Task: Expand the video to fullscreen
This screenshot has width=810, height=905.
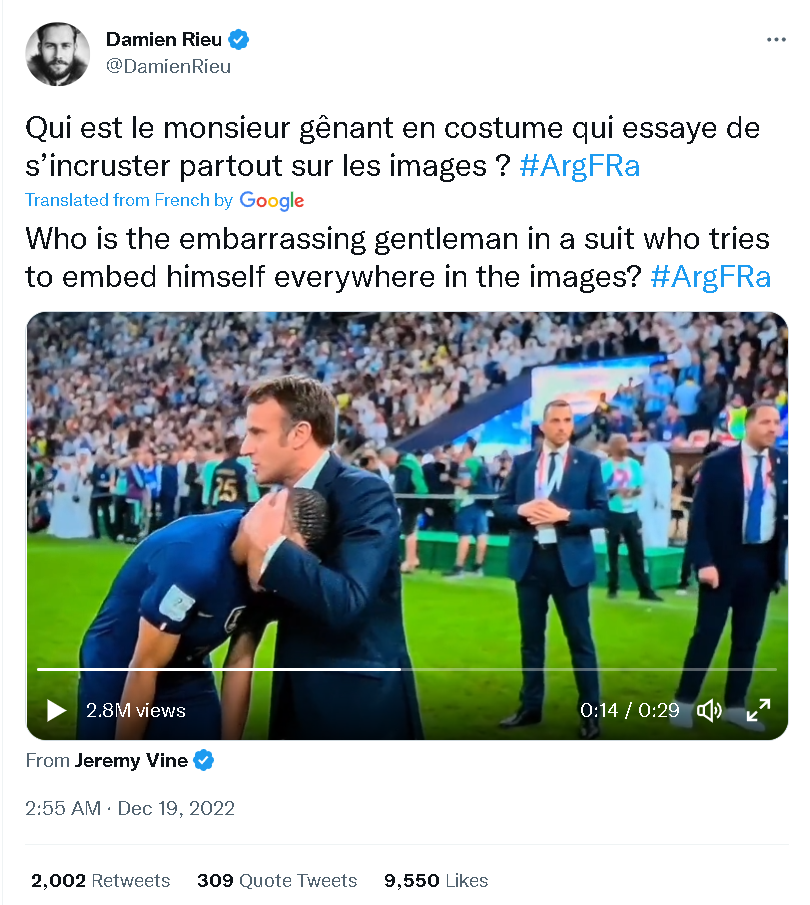Action: tap(758, 710)
